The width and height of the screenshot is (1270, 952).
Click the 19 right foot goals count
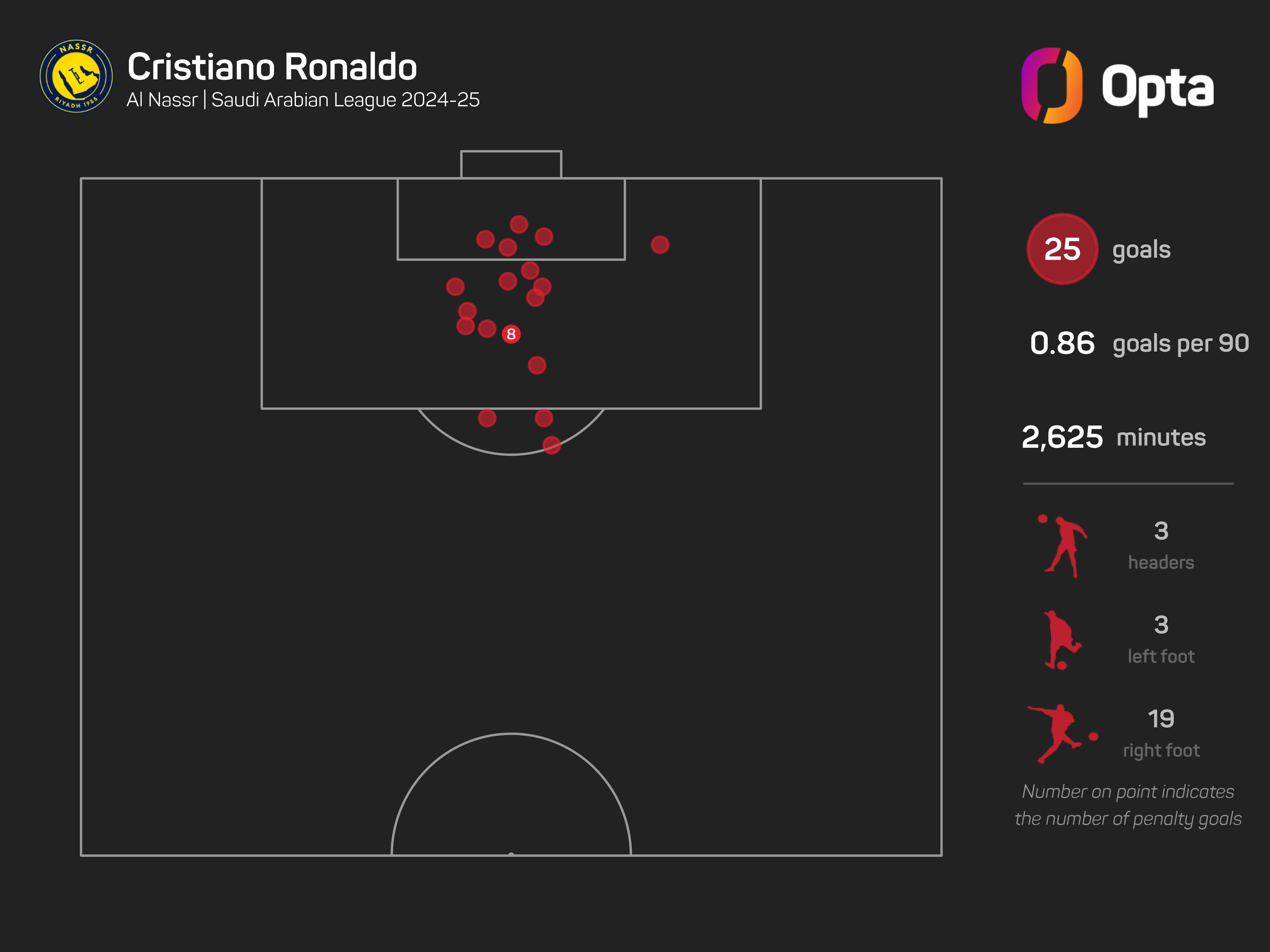[1161, 718]
